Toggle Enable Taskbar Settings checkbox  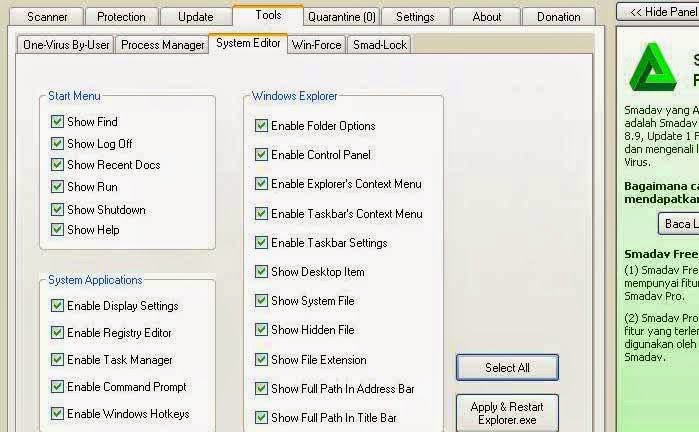(x=261, y=243)
